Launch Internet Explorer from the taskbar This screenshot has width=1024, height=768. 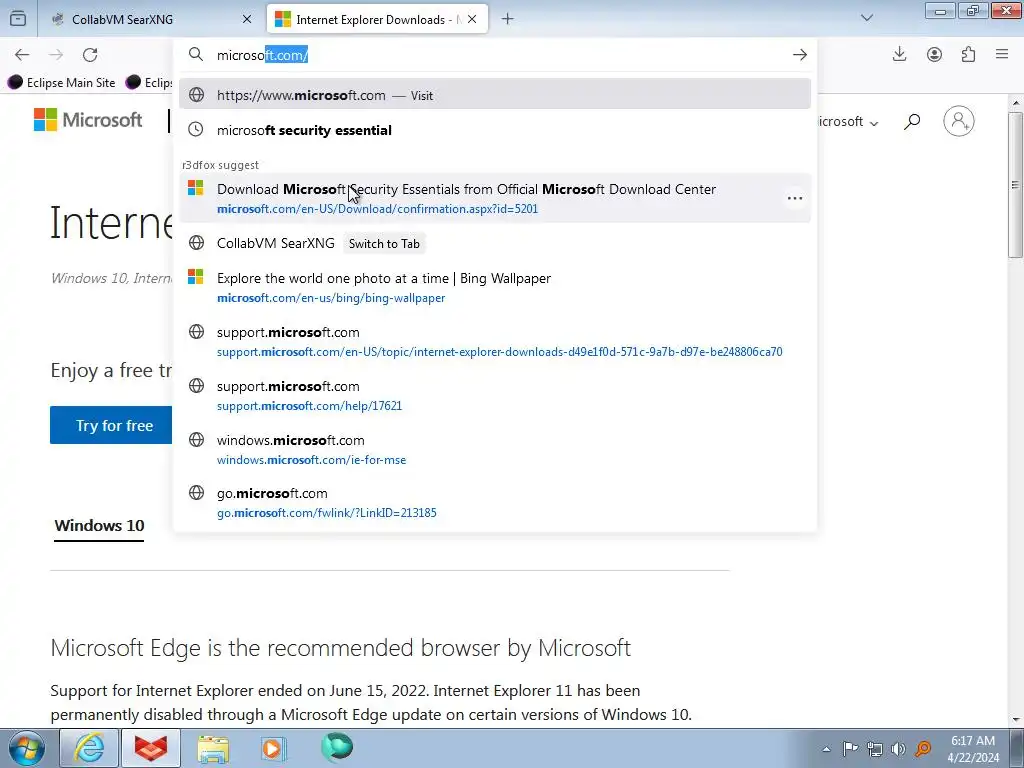[89, 748]
